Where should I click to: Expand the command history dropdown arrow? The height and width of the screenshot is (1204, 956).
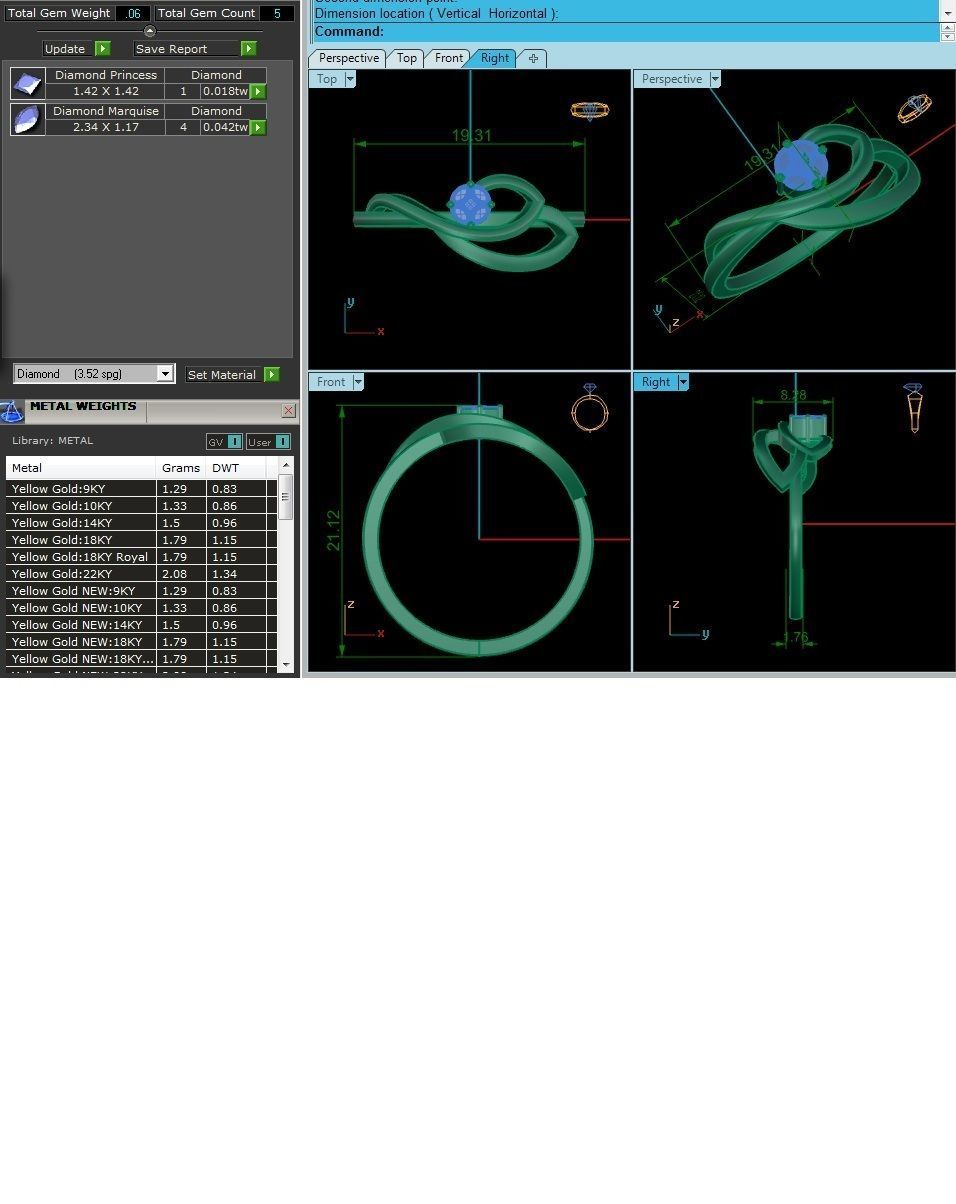pyautogui.click(x=948, y=12)
